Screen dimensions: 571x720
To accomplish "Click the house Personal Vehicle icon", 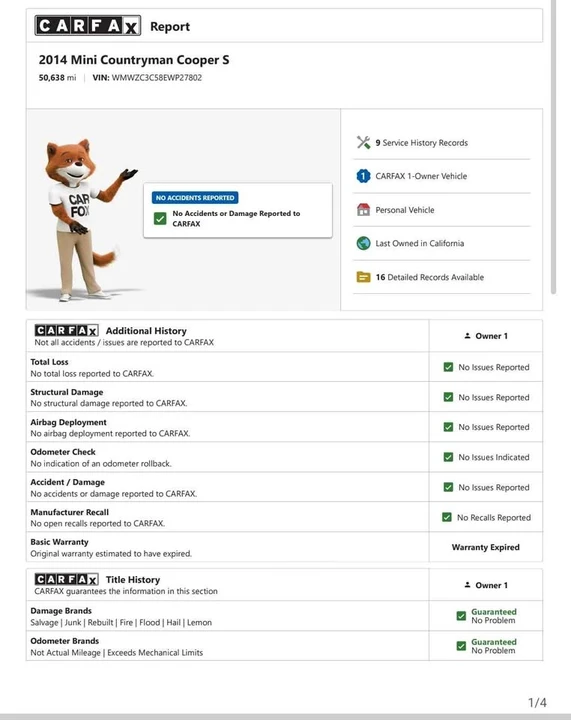I will point(364,210).
